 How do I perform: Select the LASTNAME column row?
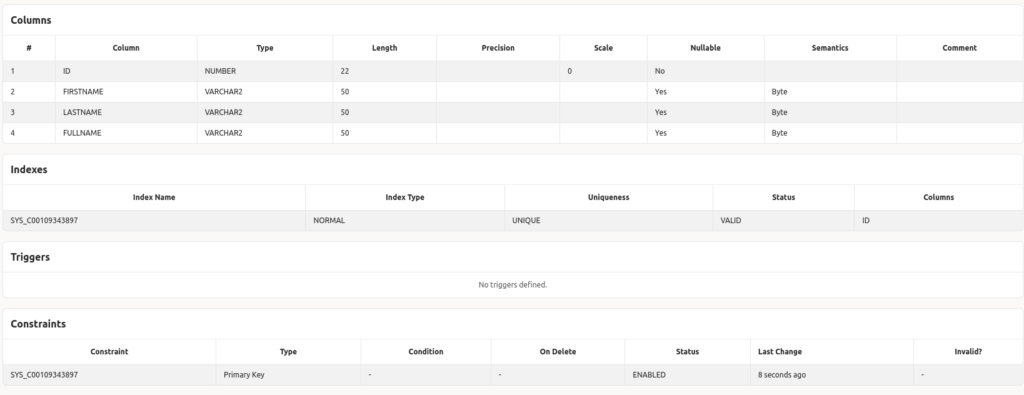(513, 112)
